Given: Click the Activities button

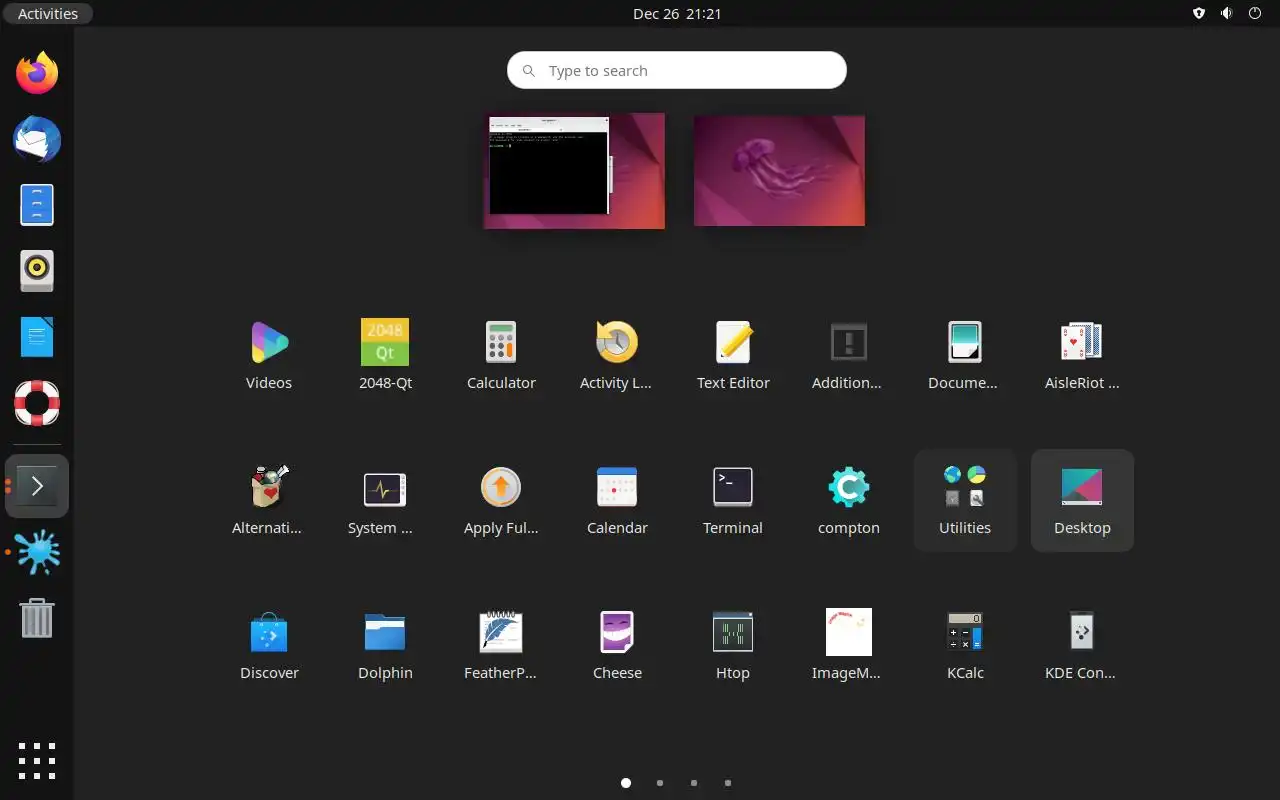Looking at the screenshot, I should [48, 14].
